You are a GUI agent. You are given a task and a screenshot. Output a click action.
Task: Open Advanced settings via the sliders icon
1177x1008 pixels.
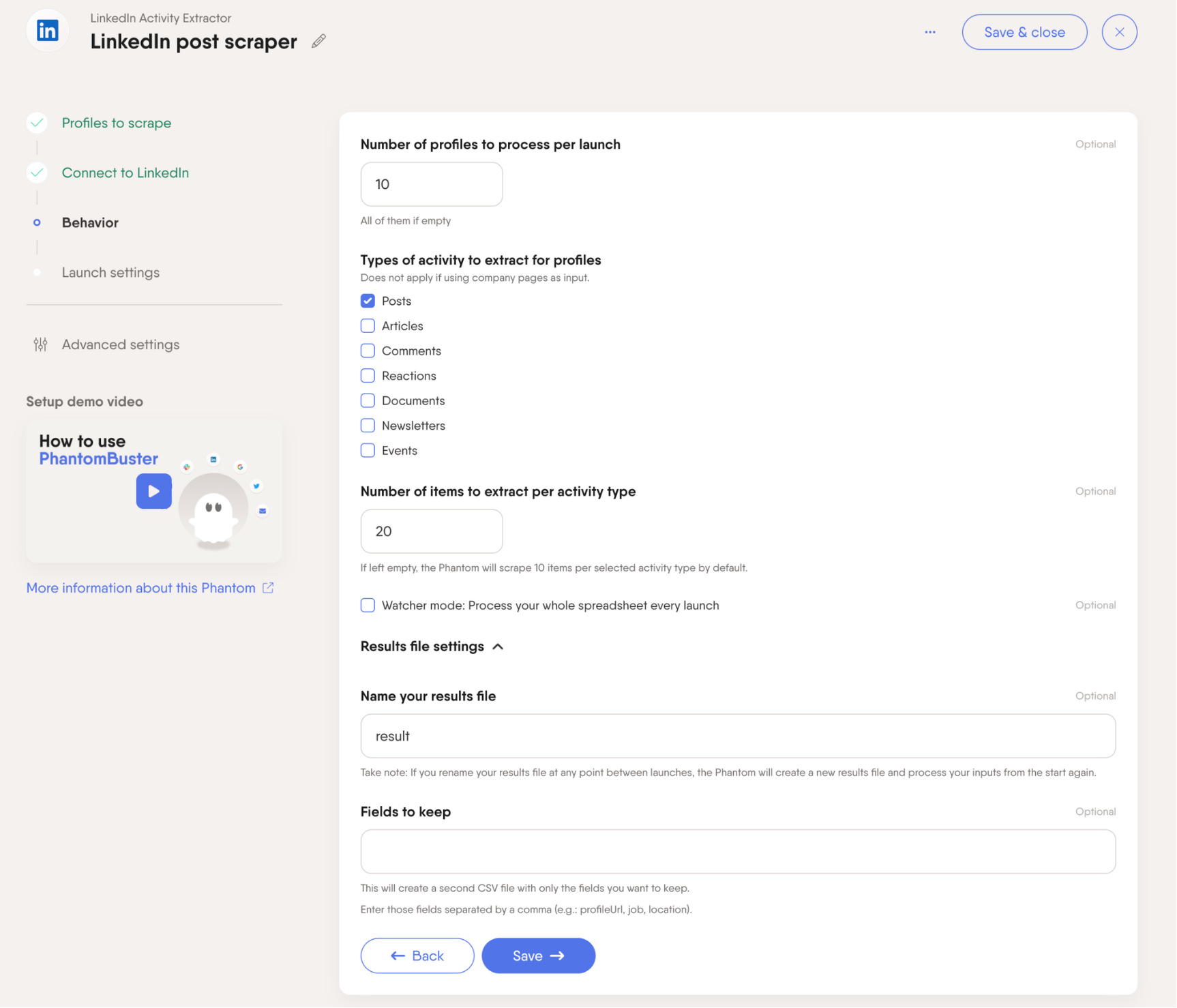pos(40,344)
